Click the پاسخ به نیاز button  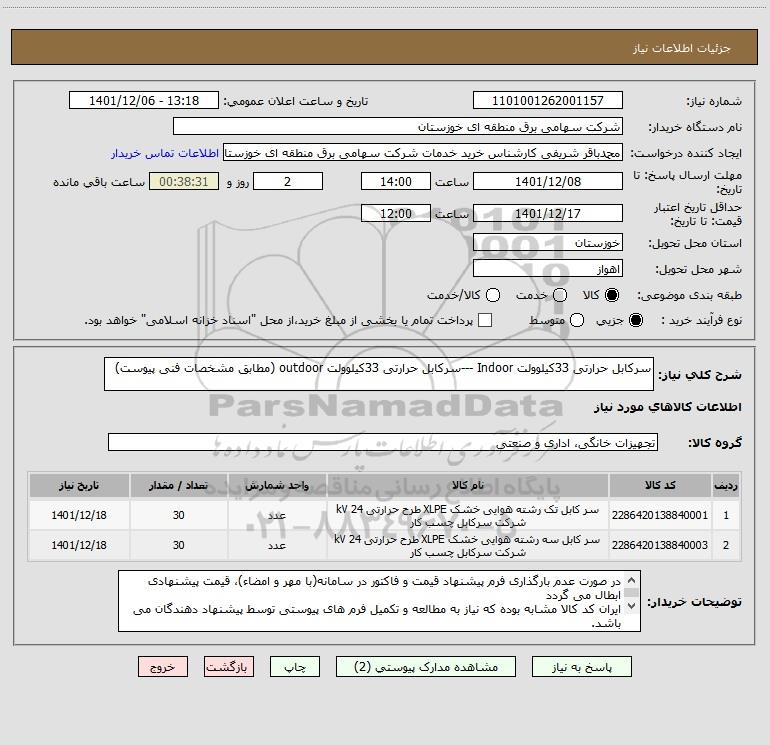click(581, 667)
